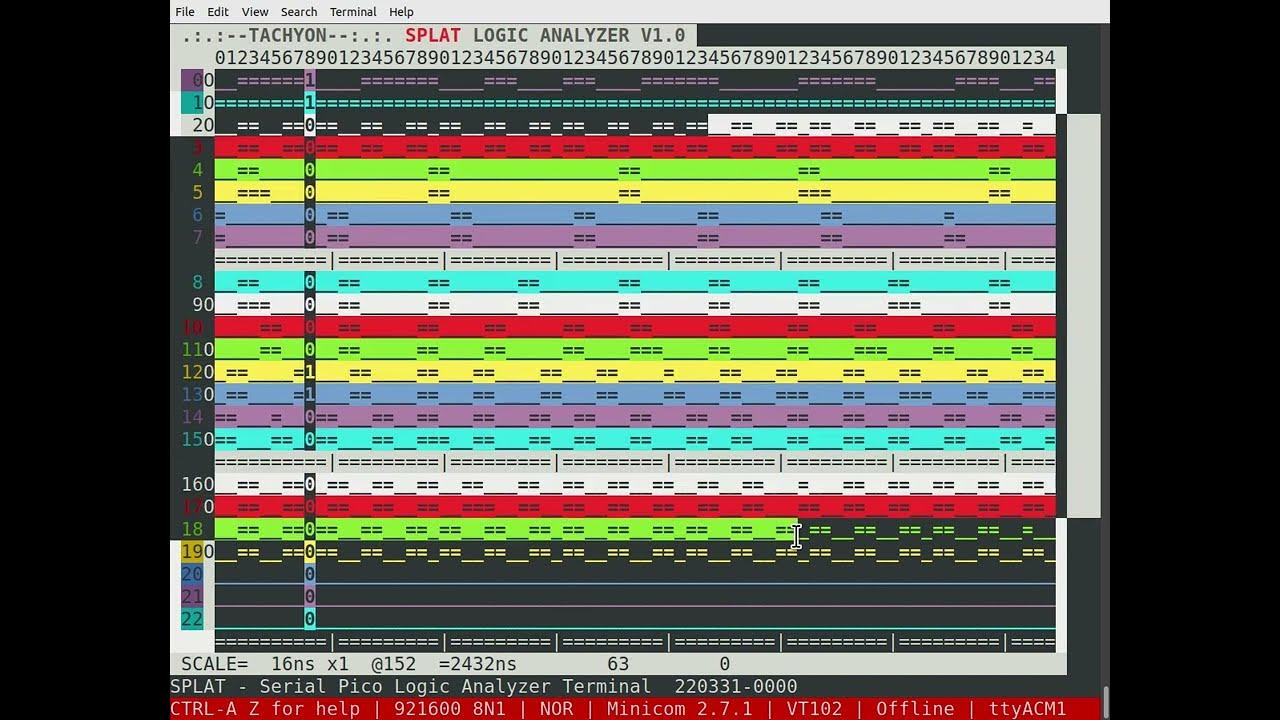Open the Edit menu
This screenshot has width=1280, height=720.
click(x=218, y=12)
